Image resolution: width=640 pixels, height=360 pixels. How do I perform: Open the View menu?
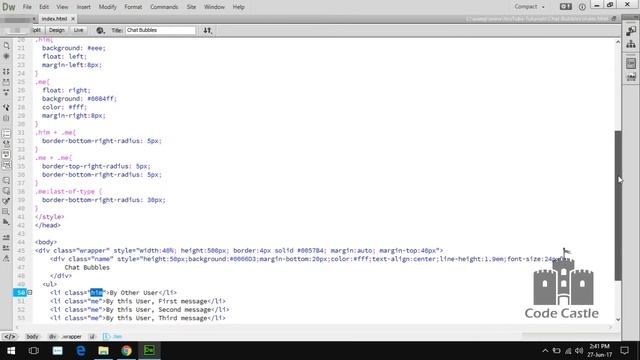pyautogui.click(x=62, y=7)
